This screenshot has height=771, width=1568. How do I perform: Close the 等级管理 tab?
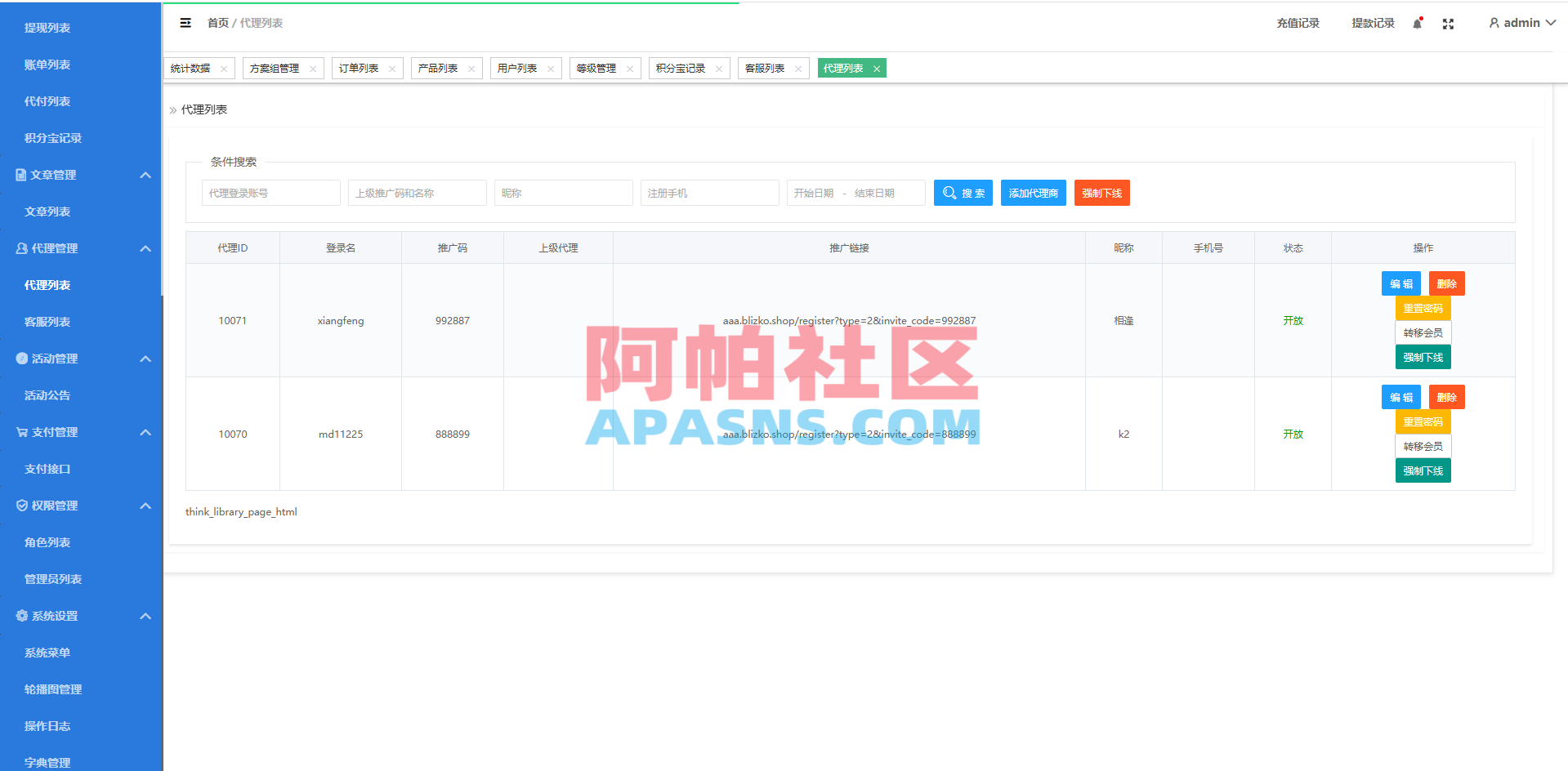click(630, 69)
